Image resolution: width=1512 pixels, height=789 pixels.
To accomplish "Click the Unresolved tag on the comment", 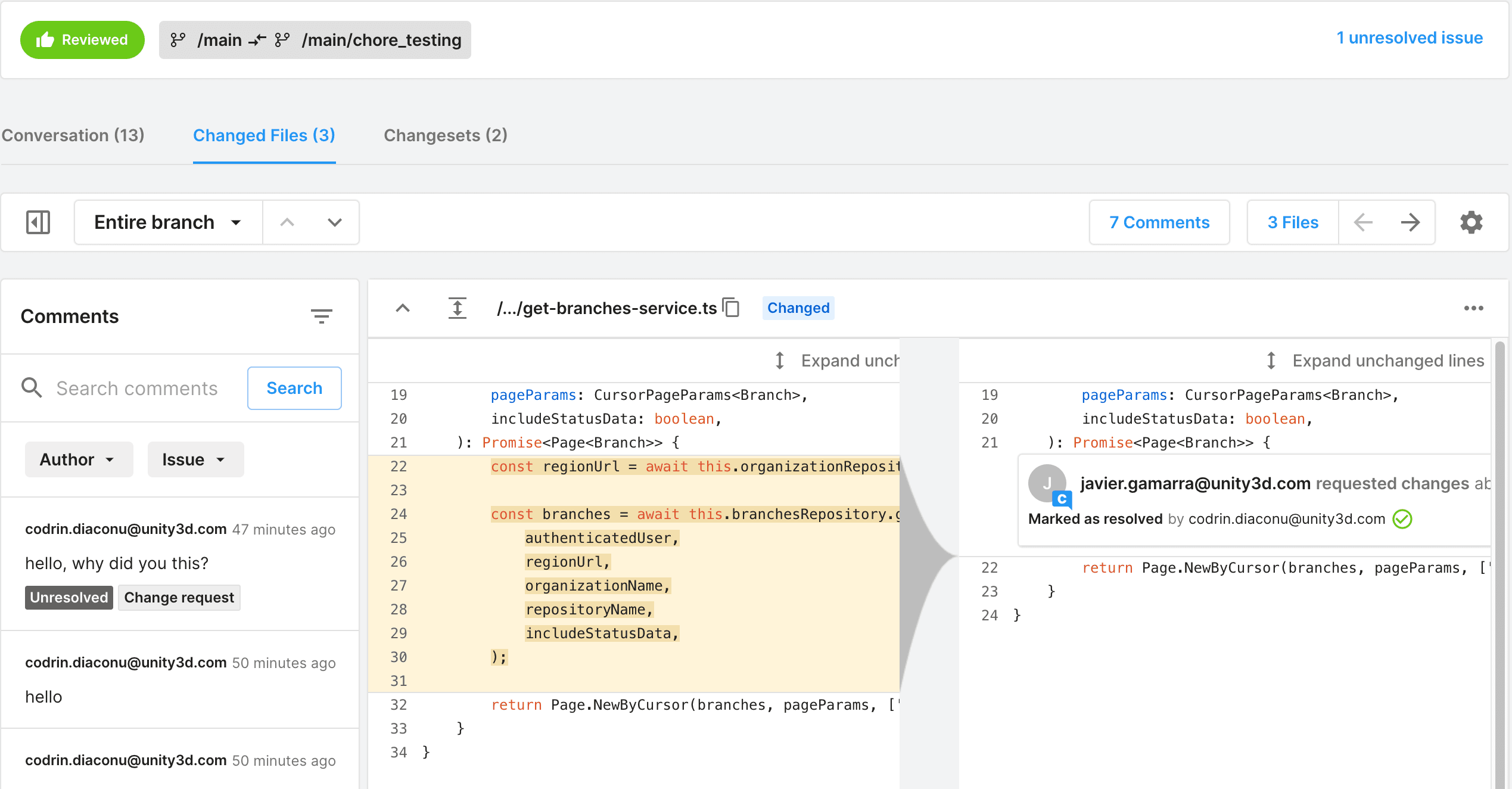I will tap(69, 598).
